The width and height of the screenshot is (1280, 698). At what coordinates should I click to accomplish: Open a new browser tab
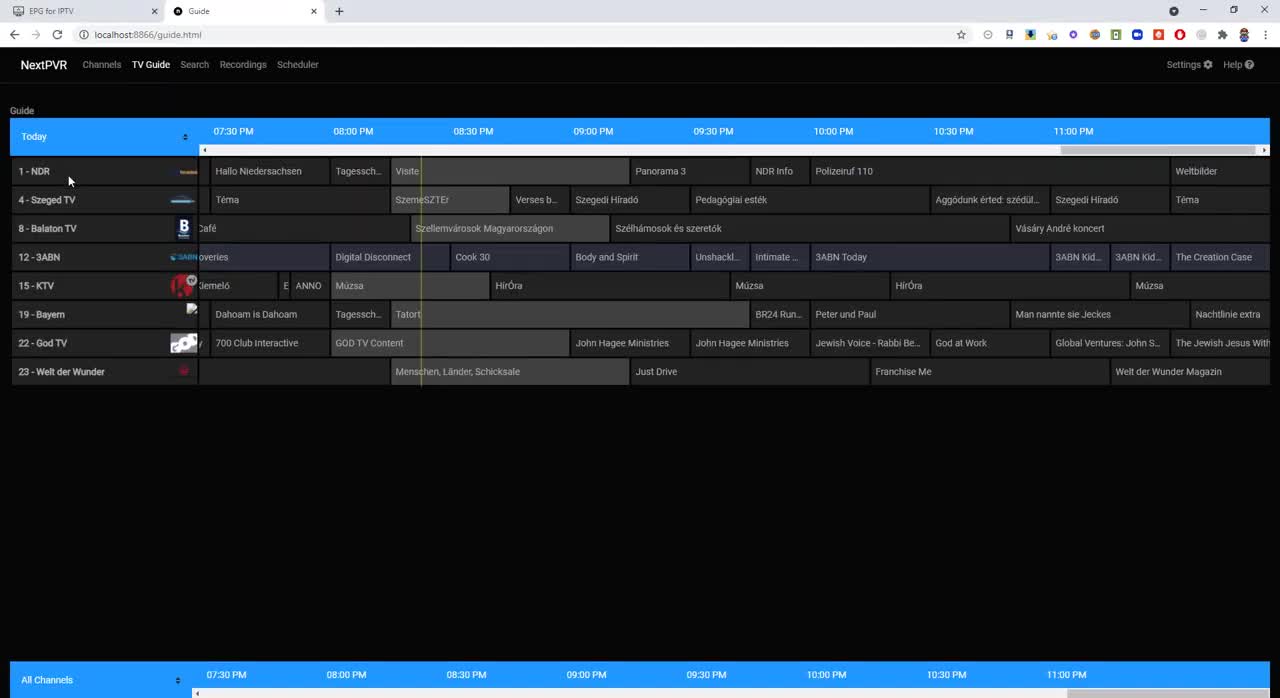point(339,11)
